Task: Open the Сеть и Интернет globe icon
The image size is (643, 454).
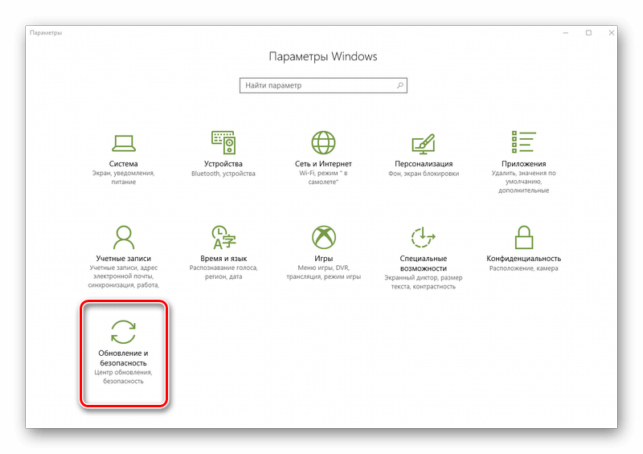Action: tap(323, 142)
